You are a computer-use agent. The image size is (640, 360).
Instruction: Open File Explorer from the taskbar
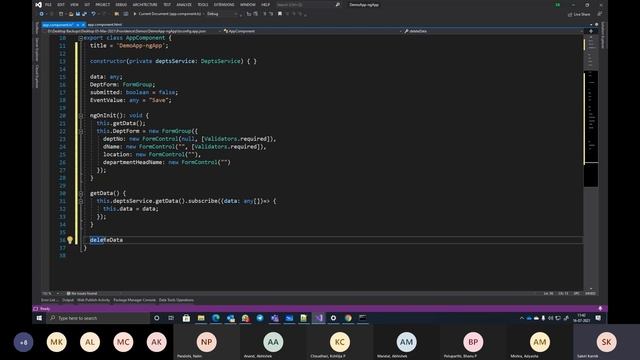point(201,318)
